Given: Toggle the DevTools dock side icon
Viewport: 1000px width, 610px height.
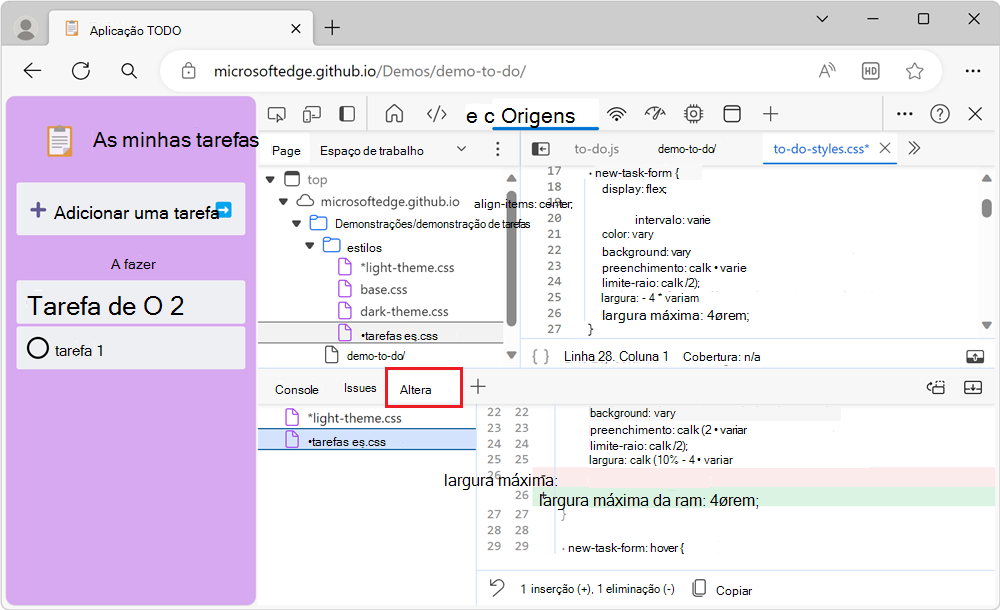Looking at the screenshot, I should pos(347,114).
